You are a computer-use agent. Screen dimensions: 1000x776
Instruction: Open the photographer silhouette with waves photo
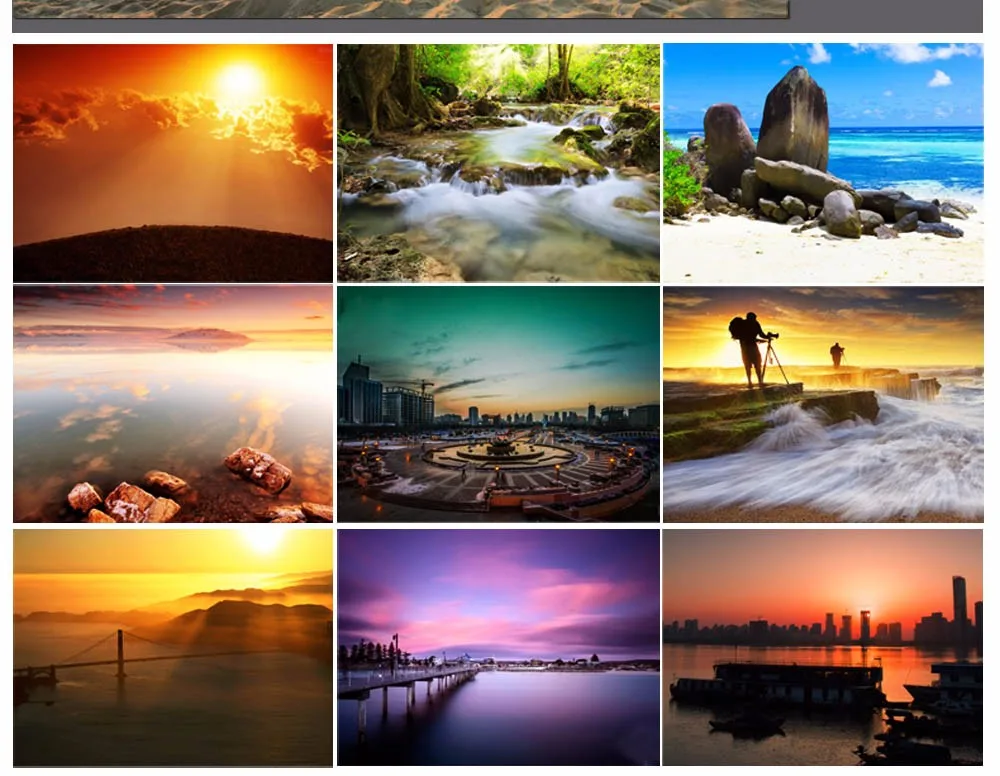pyautogui.click(x=823, y=404)
